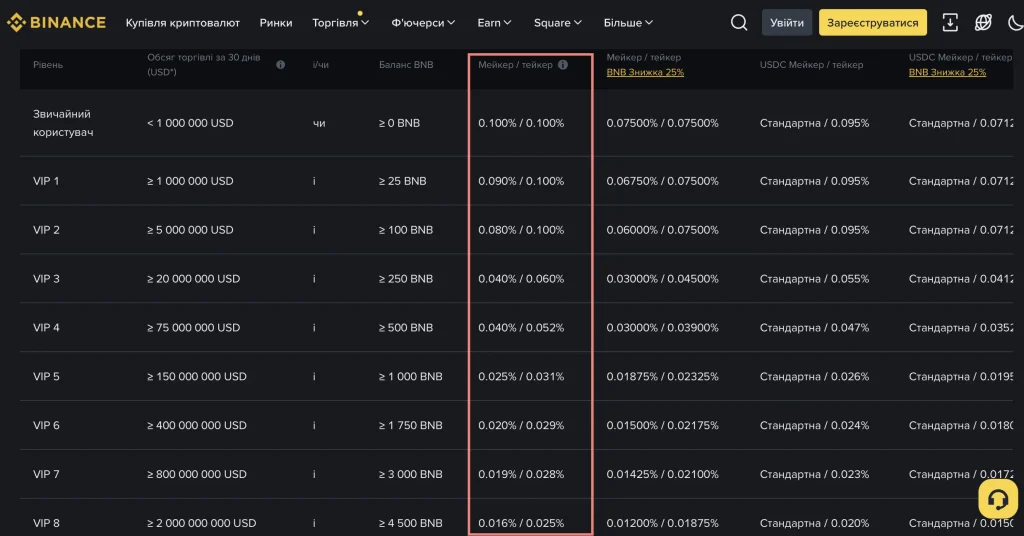1024x536 pixels.
Task: Click the '≥ 0 BNB' balance cell
Action: (399, 123)
